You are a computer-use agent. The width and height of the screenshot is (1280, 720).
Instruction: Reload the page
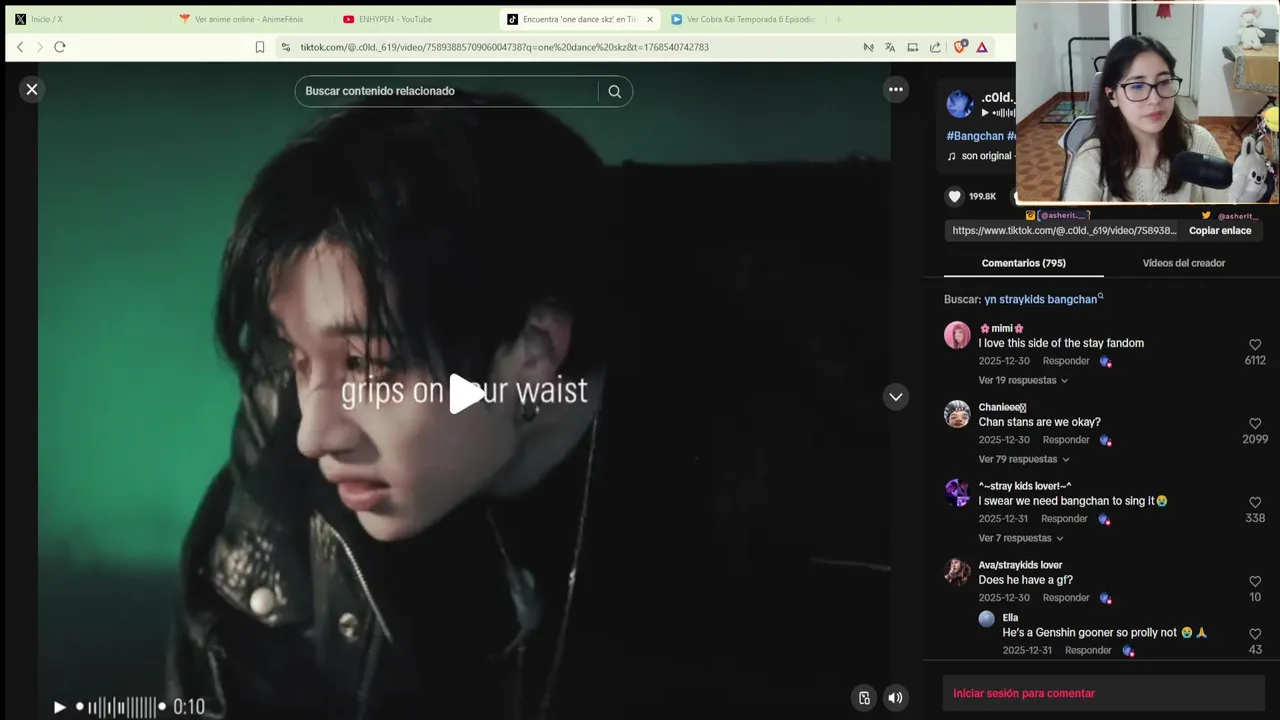[x=60, y=47]
